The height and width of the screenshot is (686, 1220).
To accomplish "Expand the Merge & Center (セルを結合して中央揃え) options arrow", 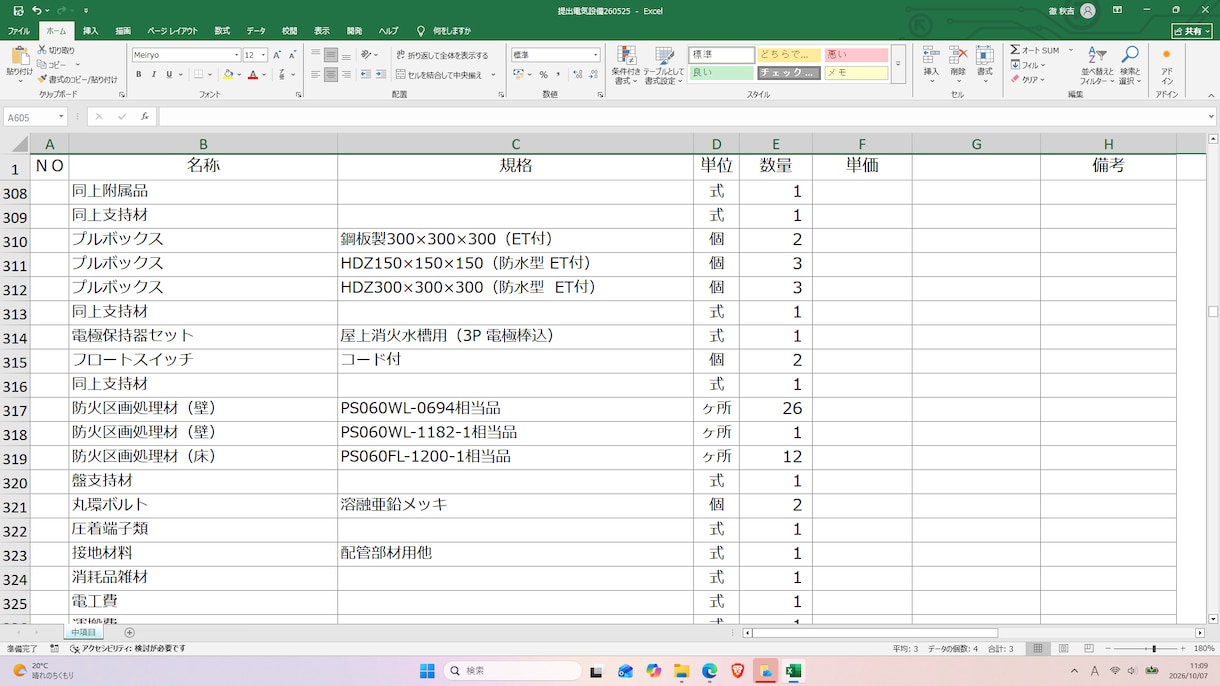I will coord(492,75).
